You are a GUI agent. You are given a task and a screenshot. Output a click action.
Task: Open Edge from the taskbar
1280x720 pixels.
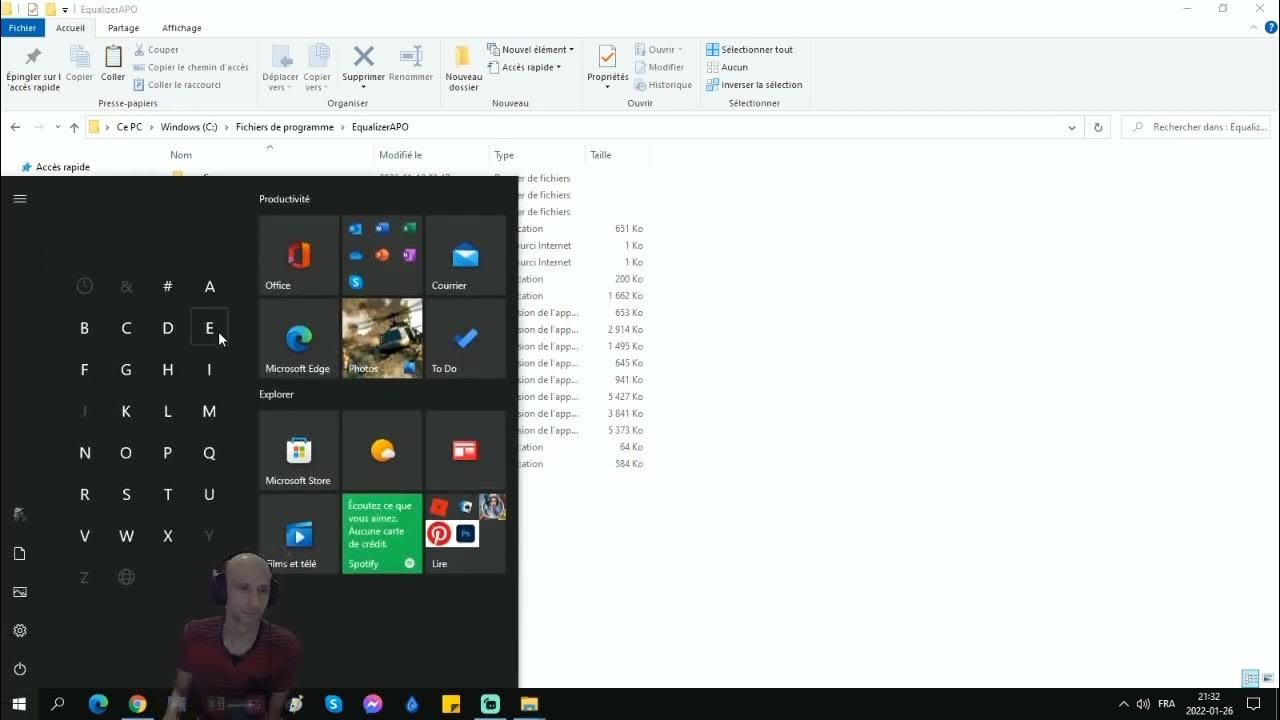tap(98, 704)
